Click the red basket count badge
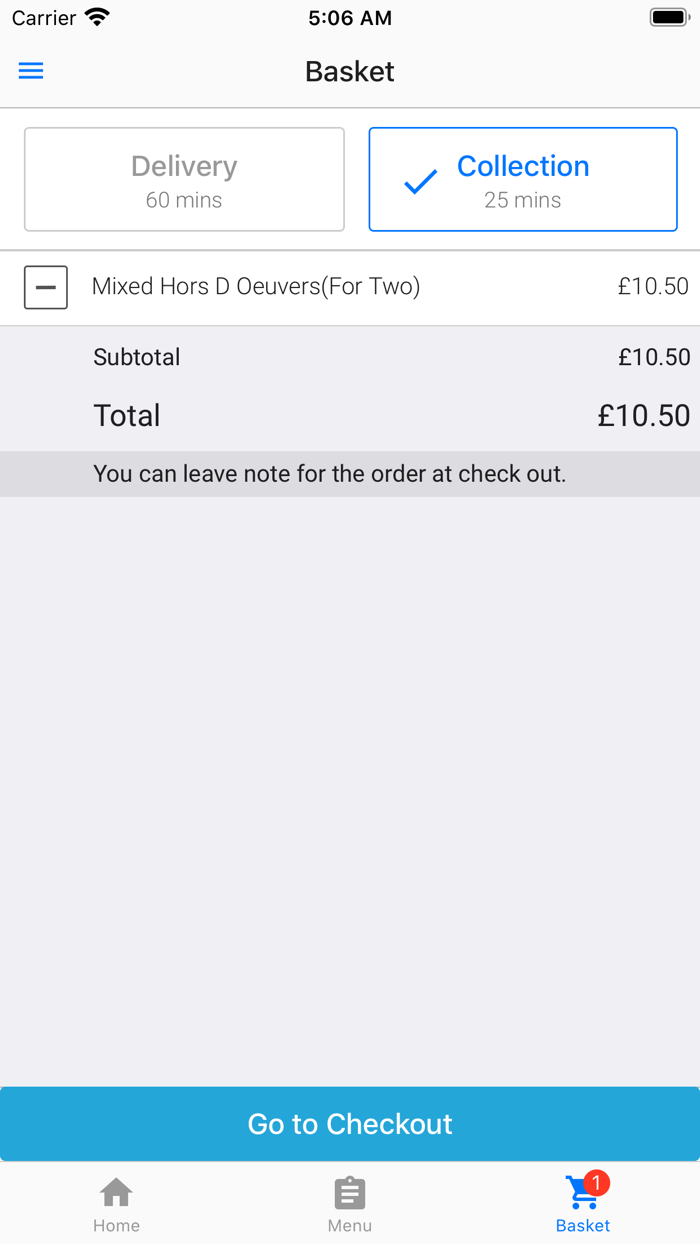This screenshot has width=700, height=1244. [x=597, y=1183]
